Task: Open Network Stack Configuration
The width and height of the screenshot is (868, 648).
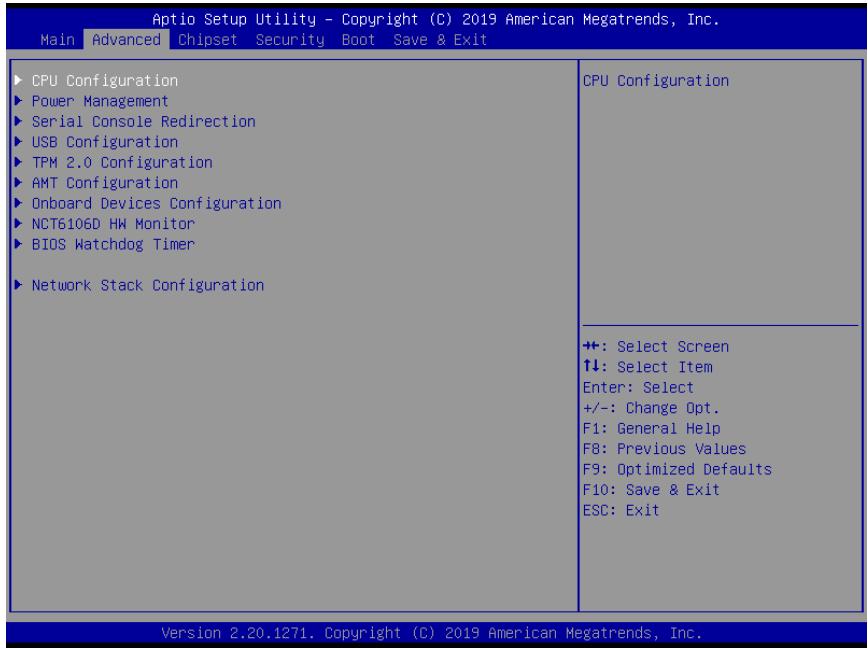Action: click(148, 286)
